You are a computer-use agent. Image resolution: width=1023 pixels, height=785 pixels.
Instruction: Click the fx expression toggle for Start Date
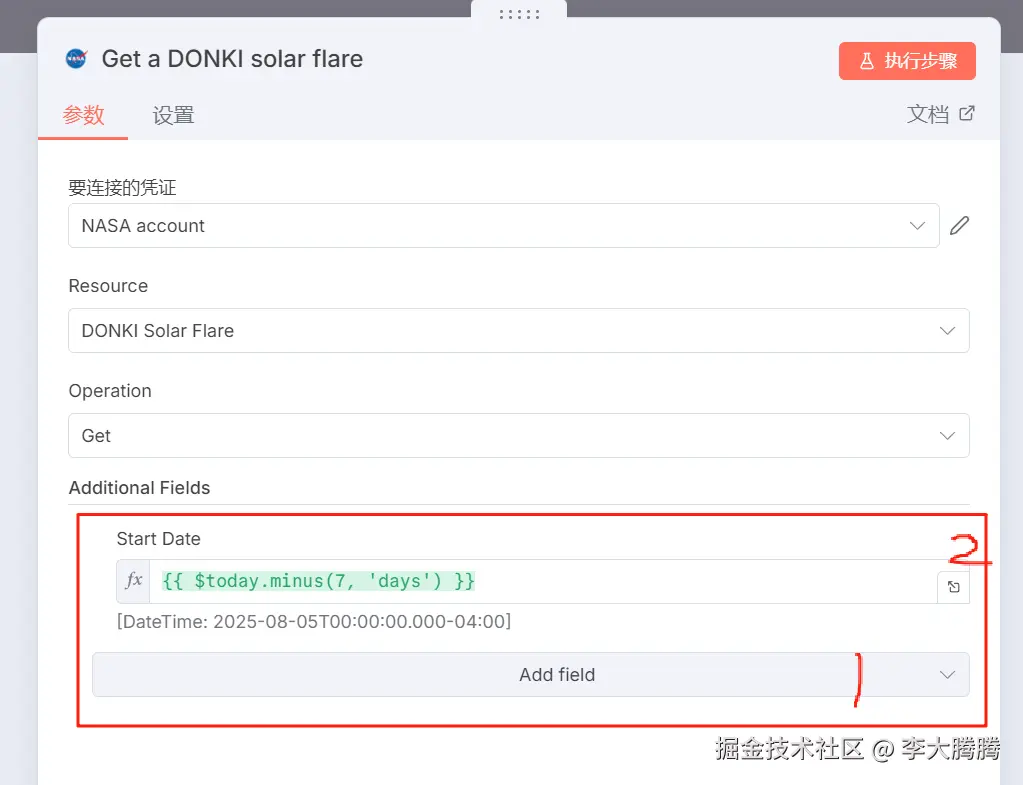pyautogui.click(x=133, y=581)
